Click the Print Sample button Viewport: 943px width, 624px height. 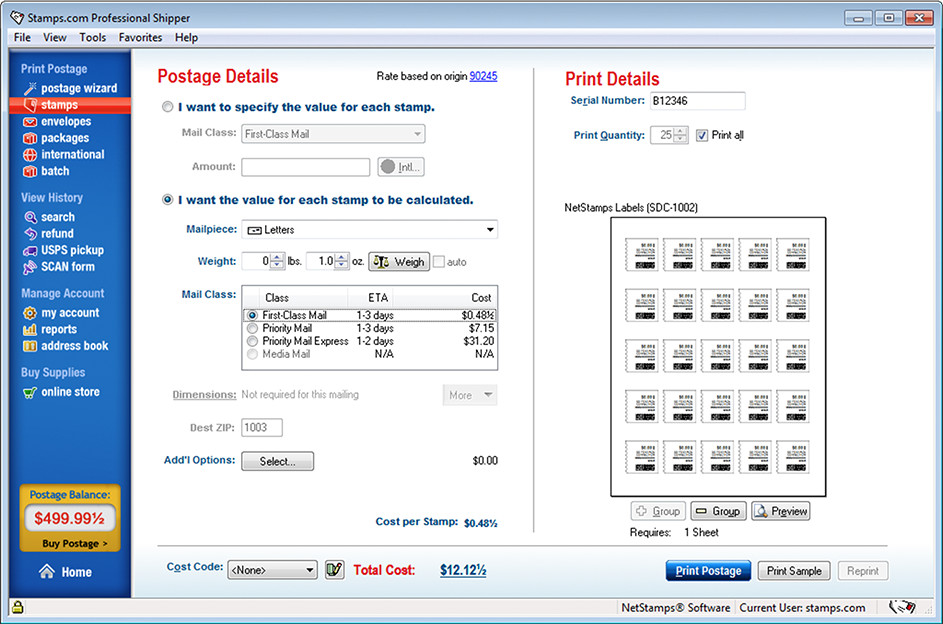794,570
